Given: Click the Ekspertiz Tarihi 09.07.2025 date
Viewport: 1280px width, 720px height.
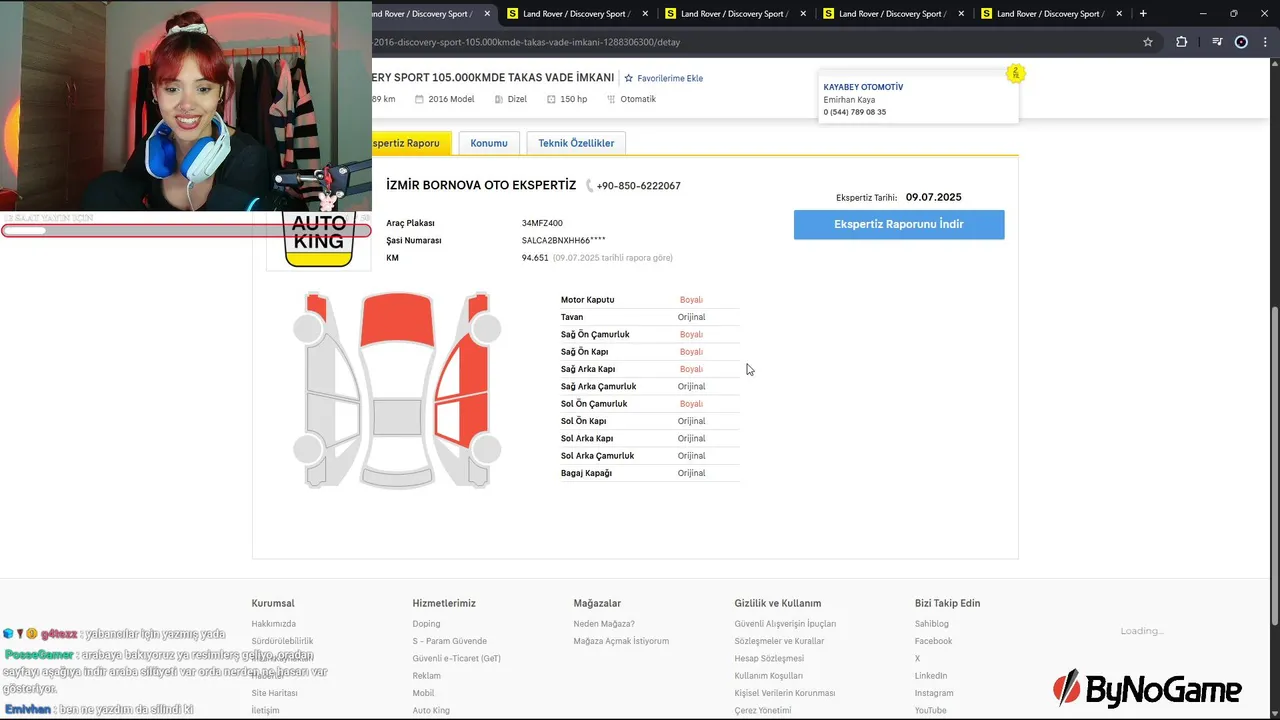Looking at the screenshot, I should click(934, 197).
